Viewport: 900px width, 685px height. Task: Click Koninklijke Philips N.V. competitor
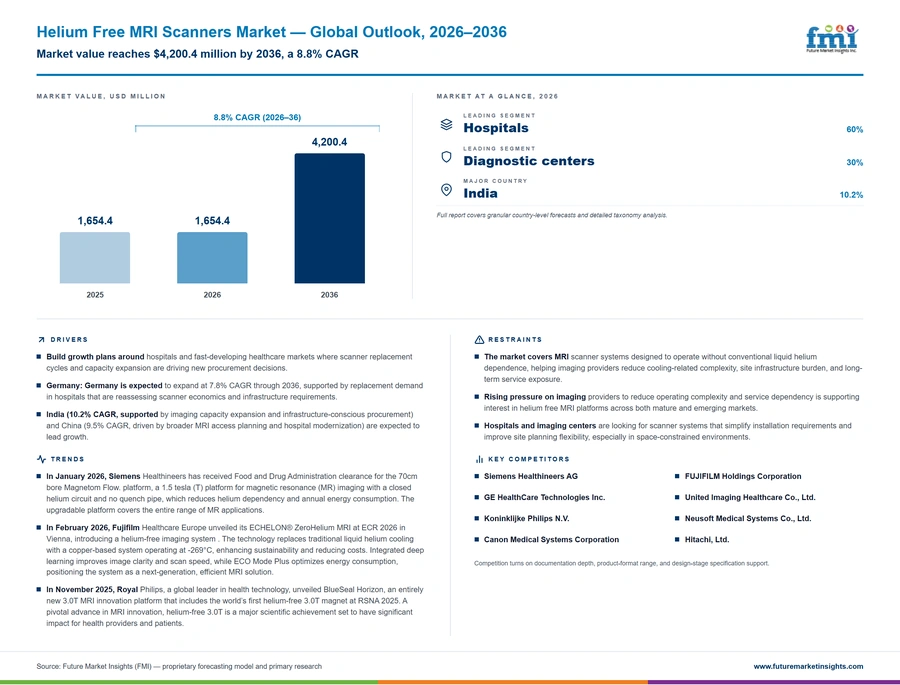[526, 518]
